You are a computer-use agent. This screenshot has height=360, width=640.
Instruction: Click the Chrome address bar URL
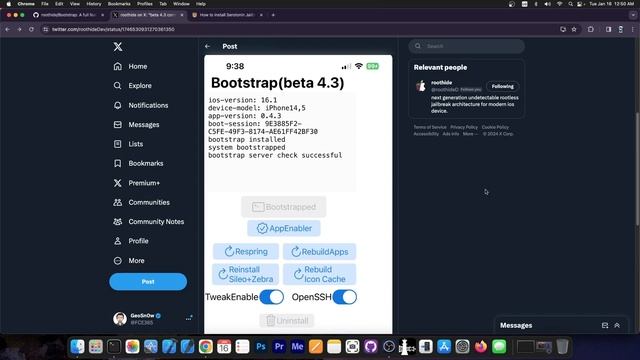[x=113, y=29]
